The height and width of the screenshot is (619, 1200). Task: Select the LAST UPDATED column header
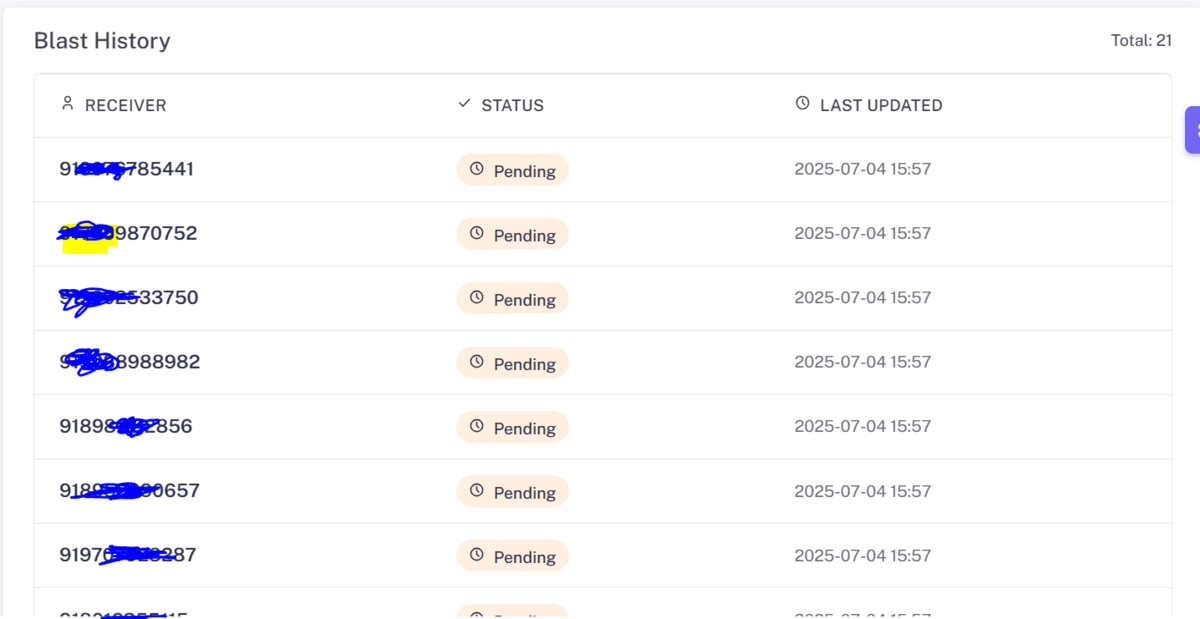(869, 105)
